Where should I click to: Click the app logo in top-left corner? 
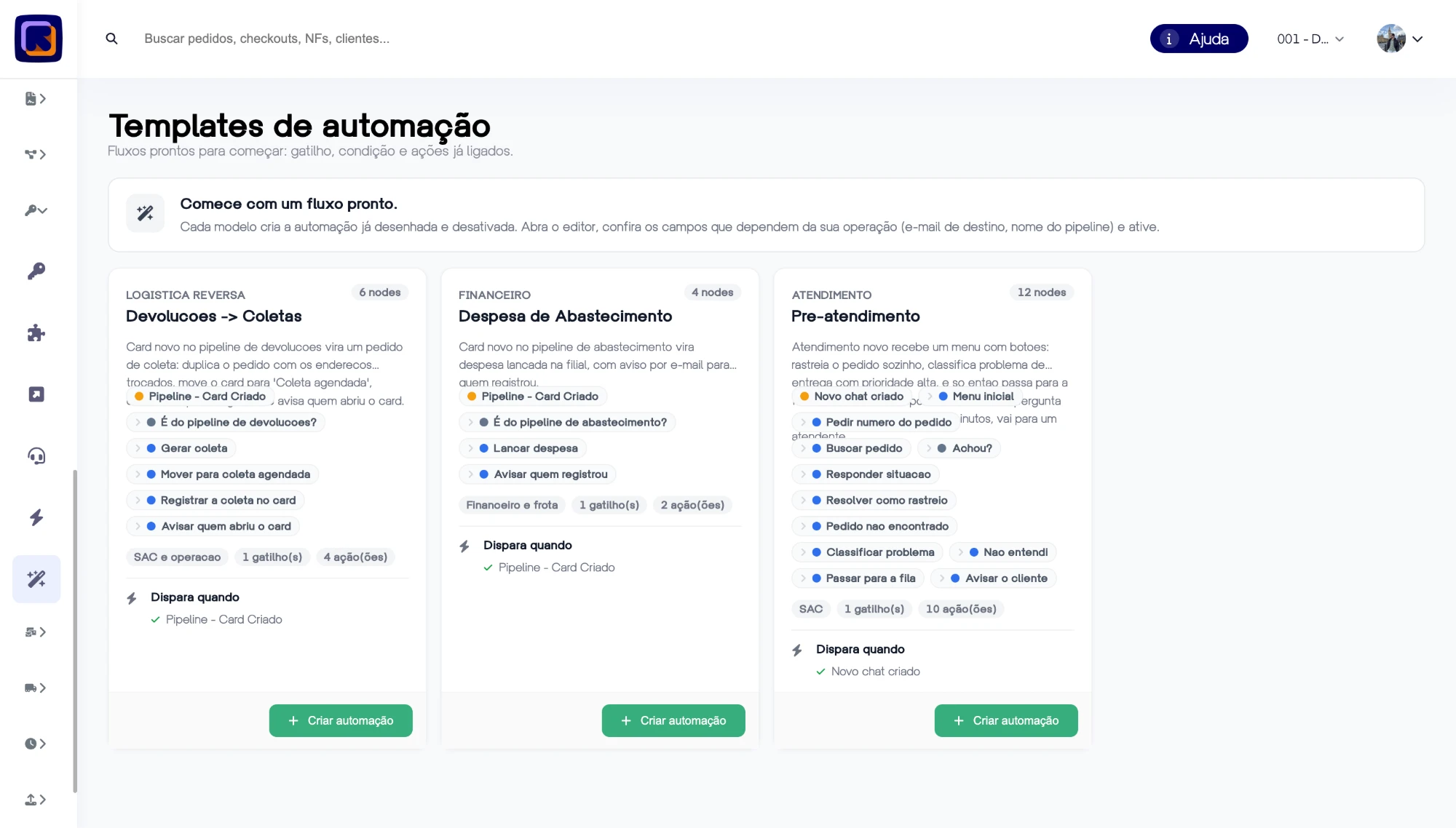(x=39, y=39)
